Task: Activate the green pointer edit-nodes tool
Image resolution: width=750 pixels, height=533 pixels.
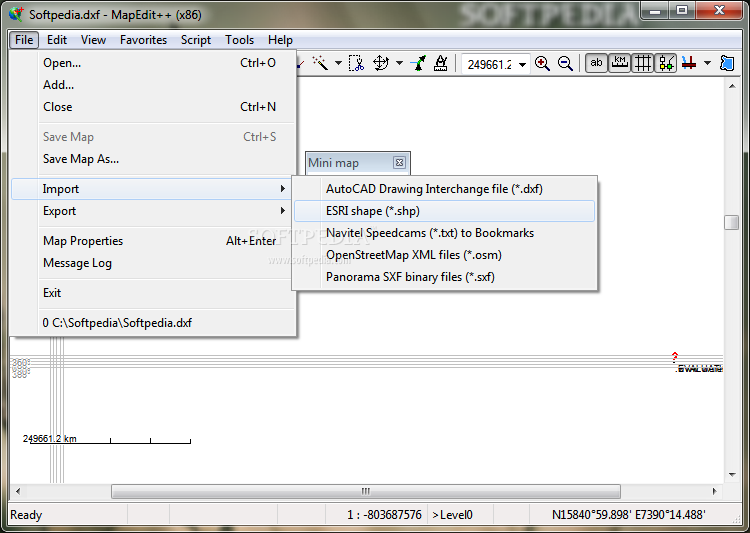Action: point(419,63)
